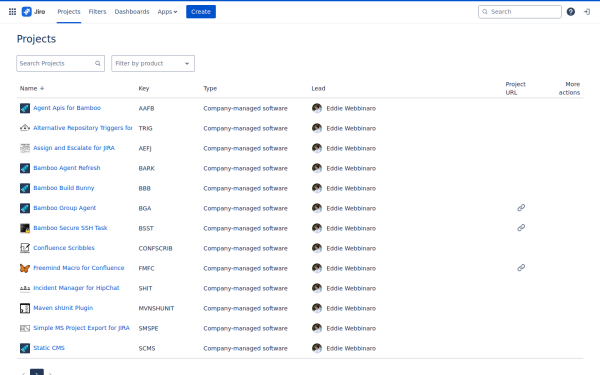
Task: Open Bamboo Group Agent project
Action: point(65,208)
